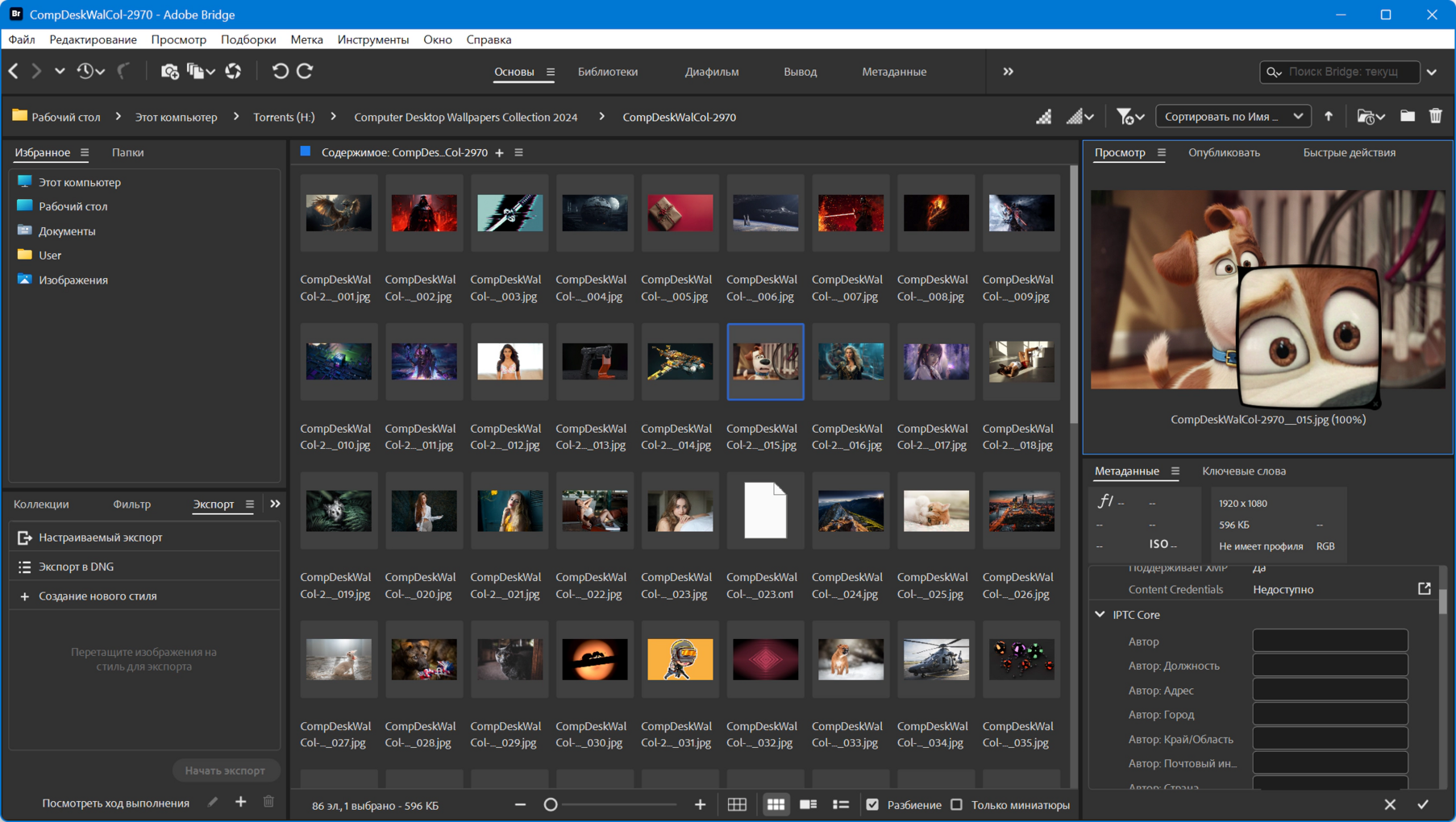Switch to thumbnails view icon
1456x822 pixels.
(x=776, y=804)
